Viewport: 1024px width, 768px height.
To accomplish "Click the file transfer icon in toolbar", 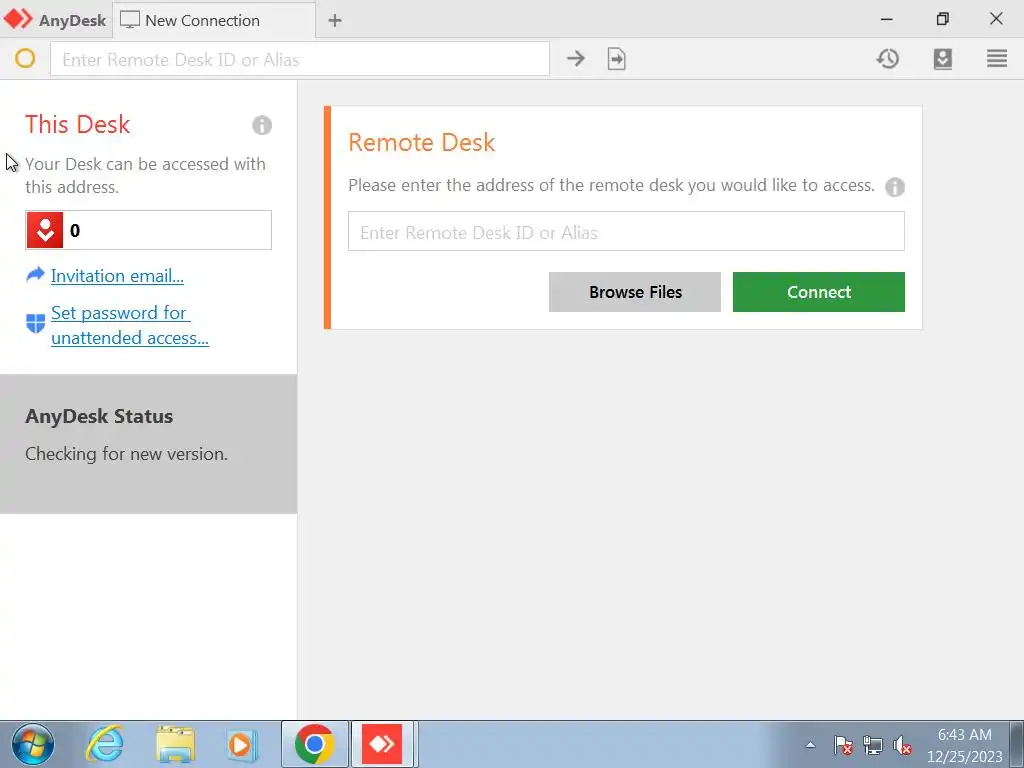I will [616, 59].
